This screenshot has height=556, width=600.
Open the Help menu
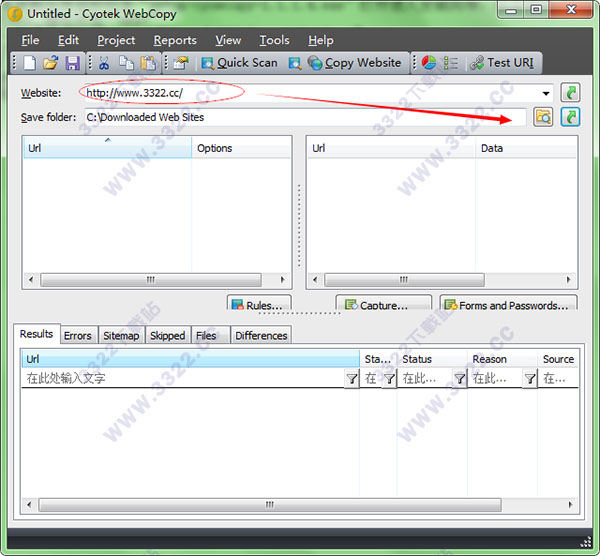[321, 40]
